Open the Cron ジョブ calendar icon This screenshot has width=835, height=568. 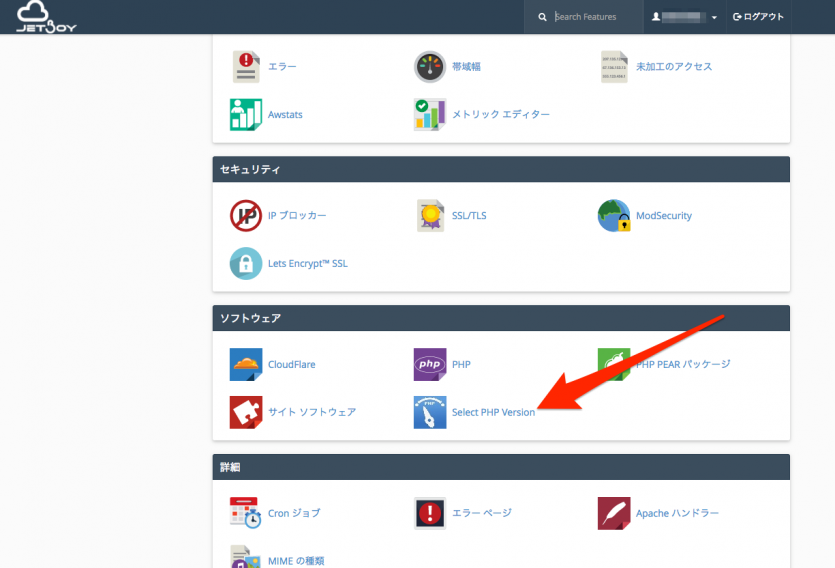click(x=245, y=513)
